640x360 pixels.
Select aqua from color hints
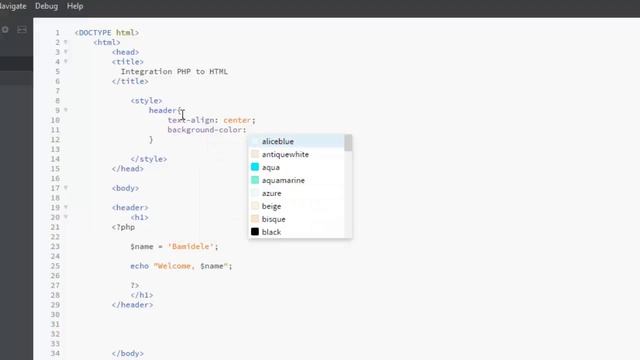point(297,167)
